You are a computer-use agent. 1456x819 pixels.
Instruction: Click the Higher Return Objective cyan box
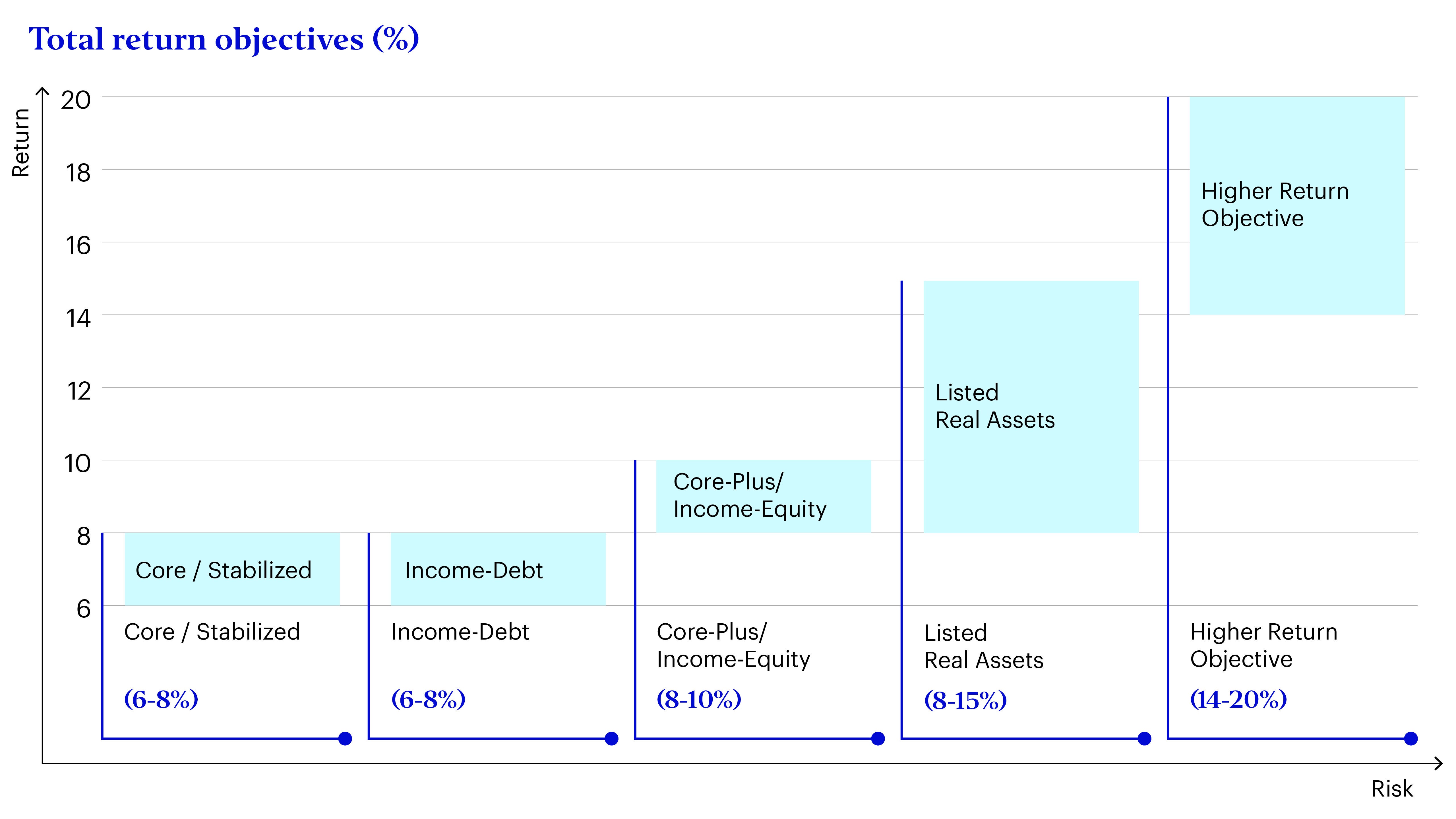coord(1297,205)
